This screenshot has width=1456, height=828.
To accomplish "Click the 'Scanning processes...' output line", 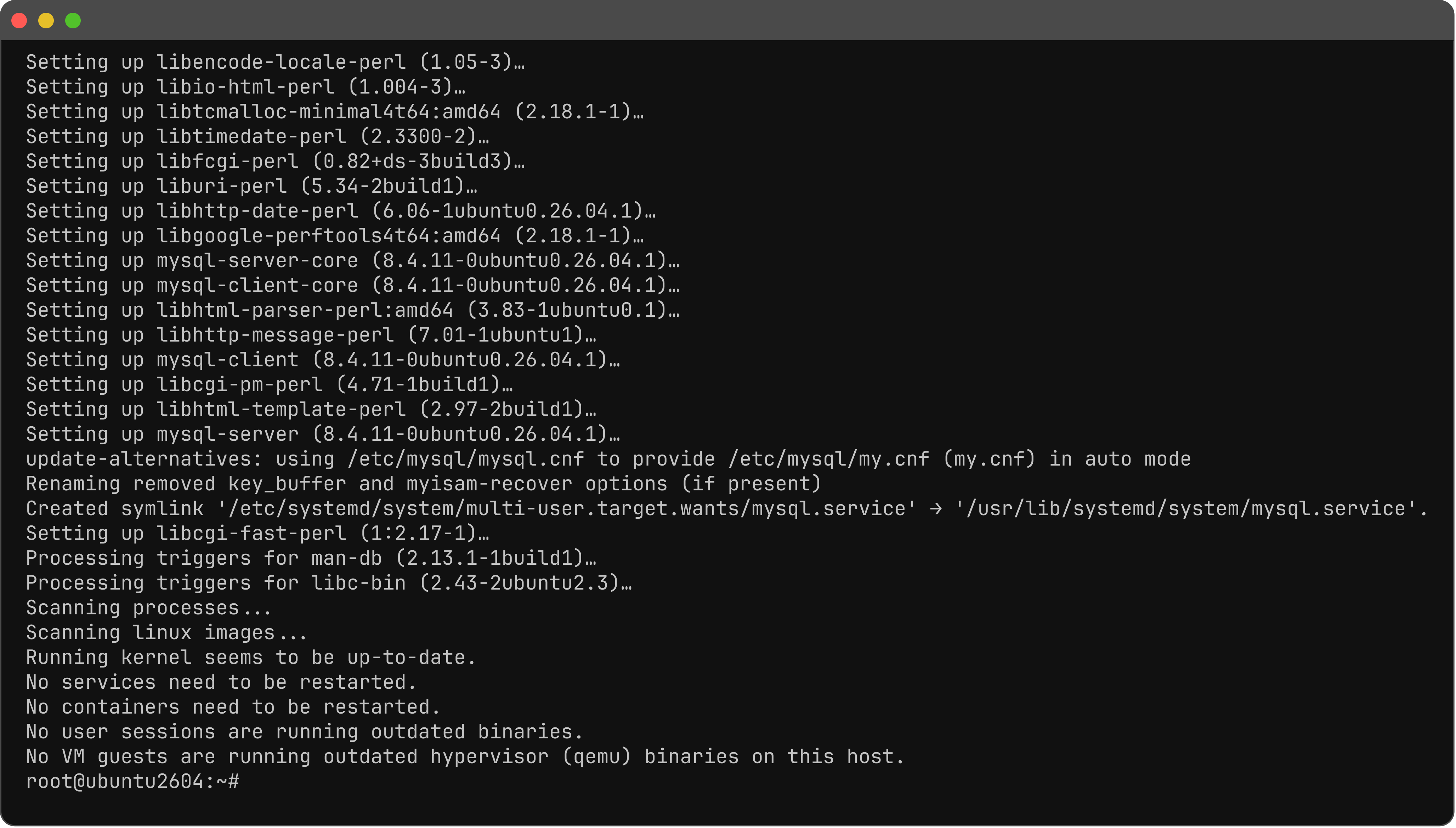I will [149, 608].
